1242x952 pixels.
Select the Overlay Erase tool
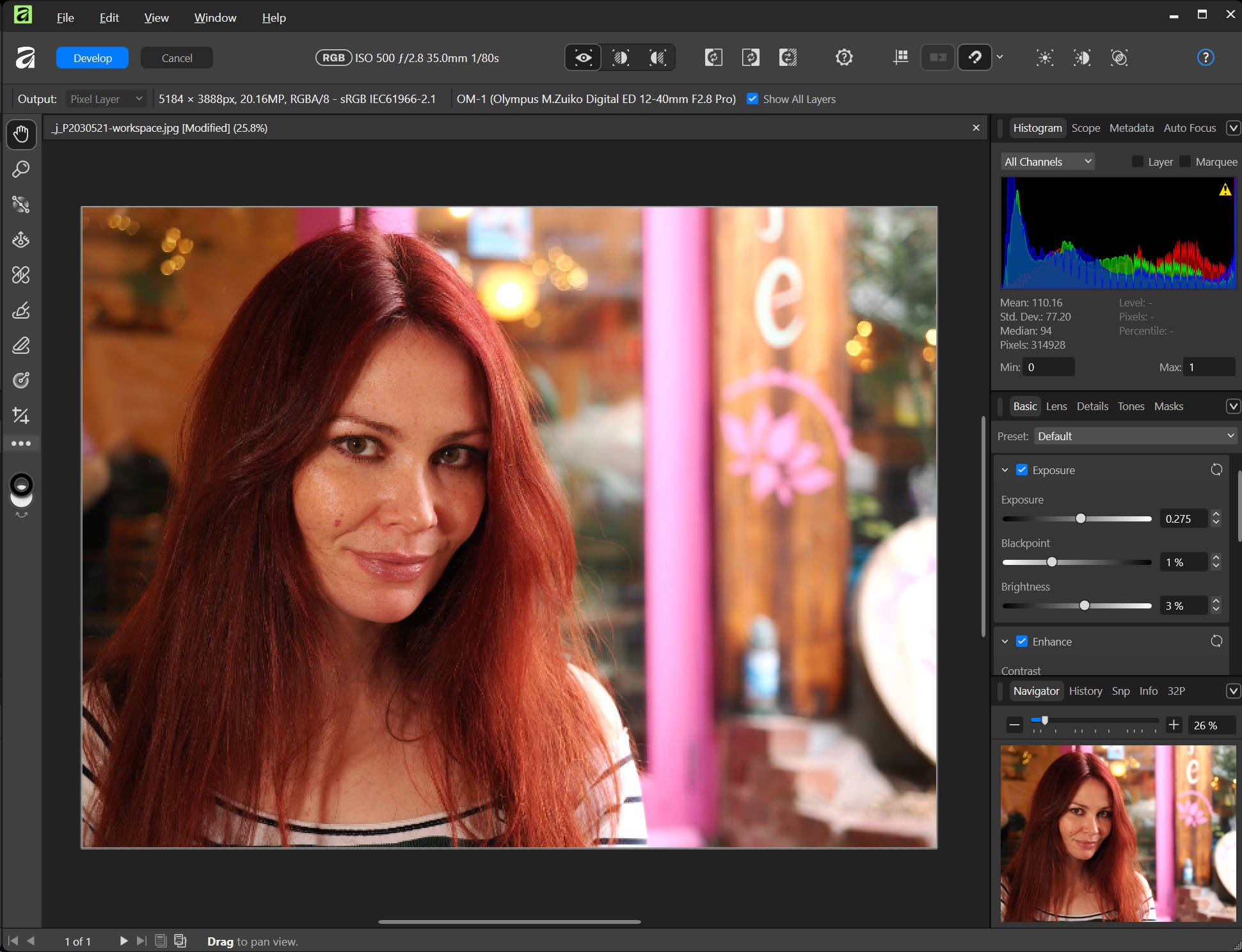click(x=21, y=345)
